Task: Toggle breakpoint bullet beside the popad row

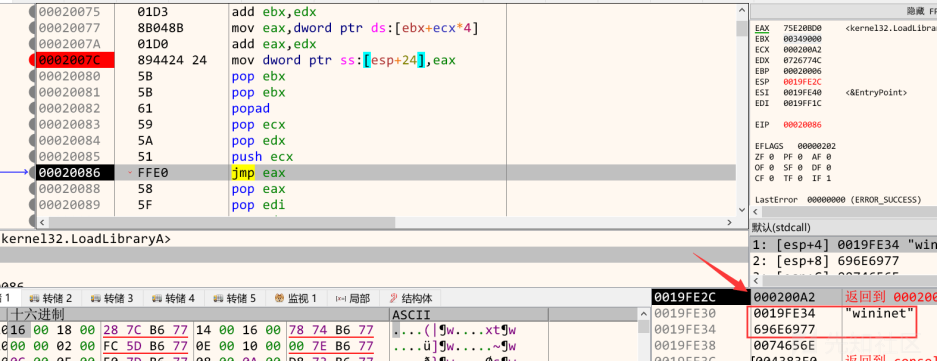Action: coord(32,109)
